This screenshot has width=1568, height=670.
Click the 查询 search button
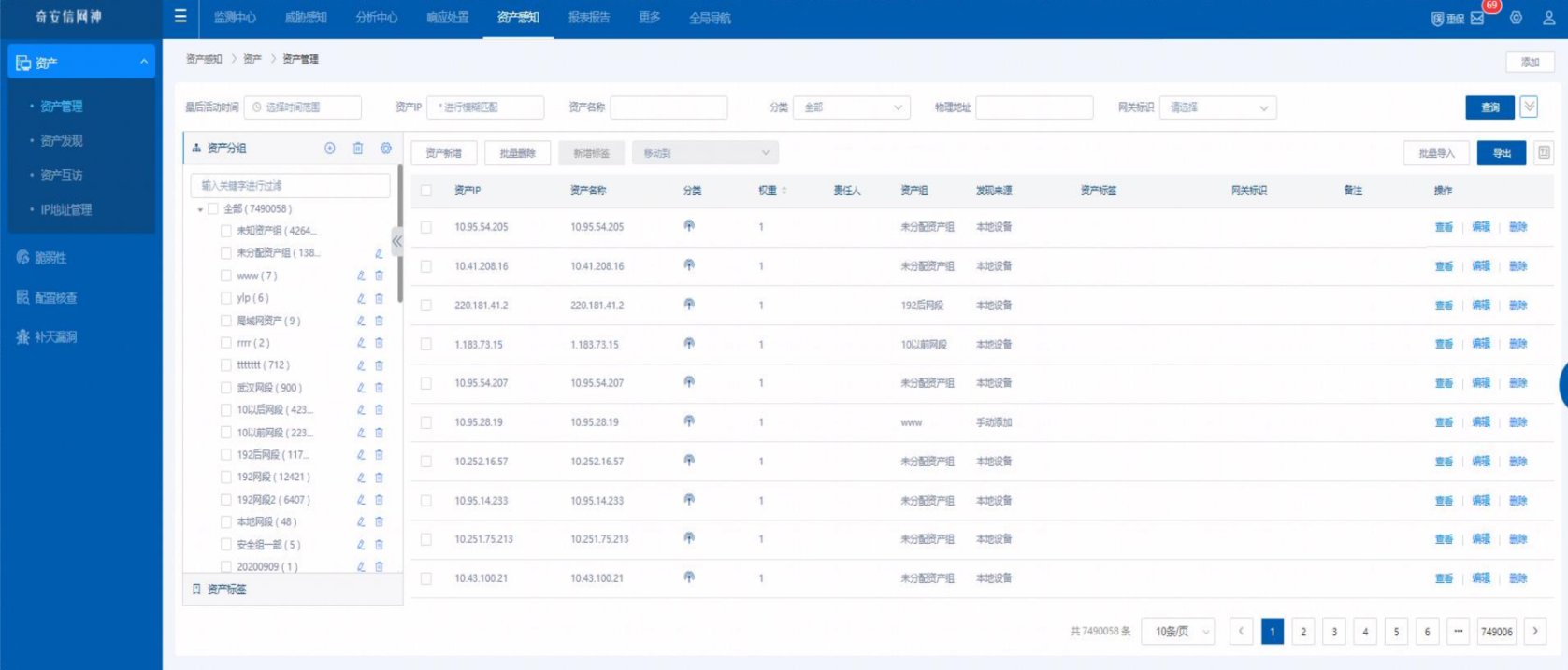tap(1489, 107)
